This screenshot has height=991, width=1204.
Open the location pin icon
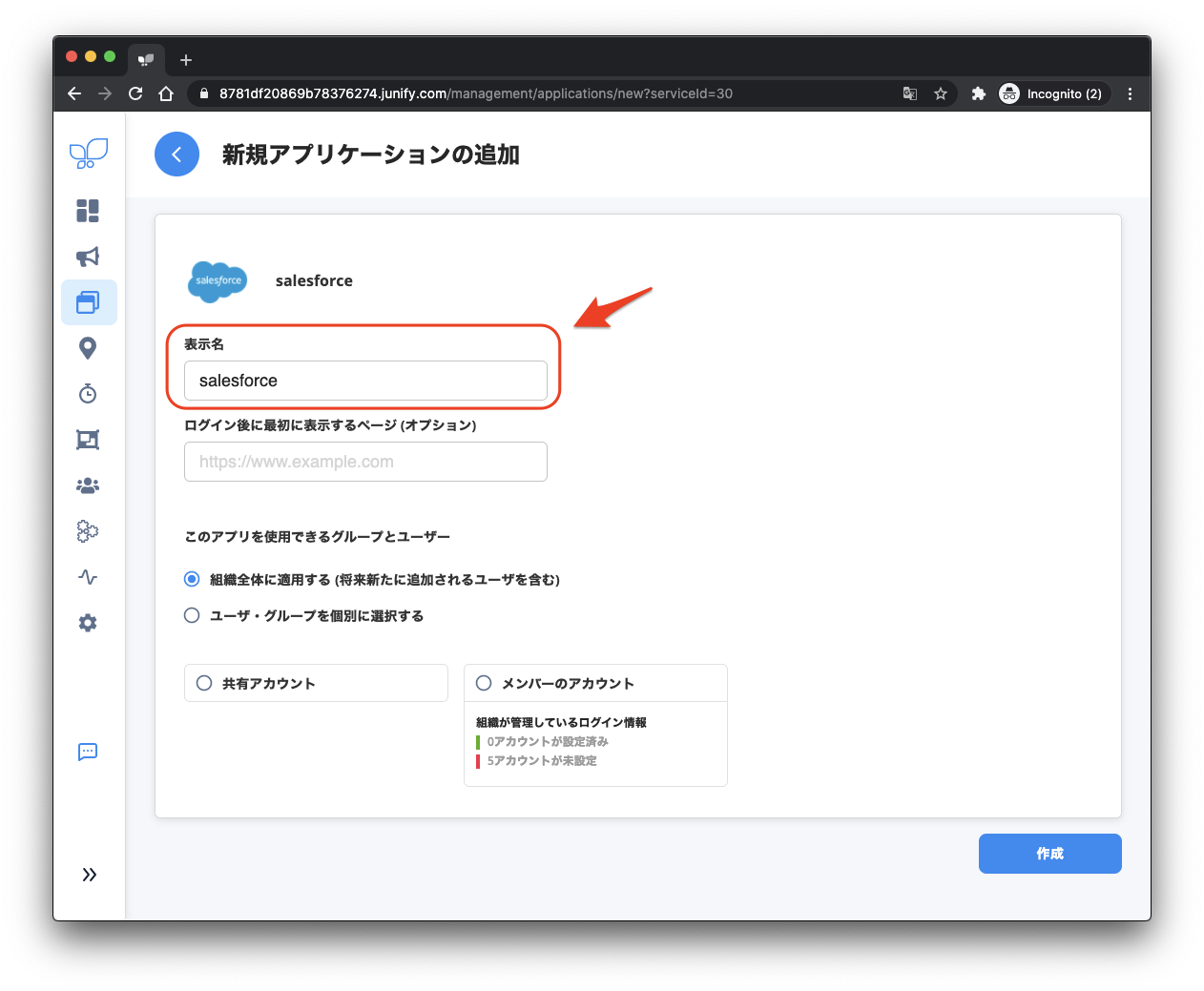coord(88,348)
